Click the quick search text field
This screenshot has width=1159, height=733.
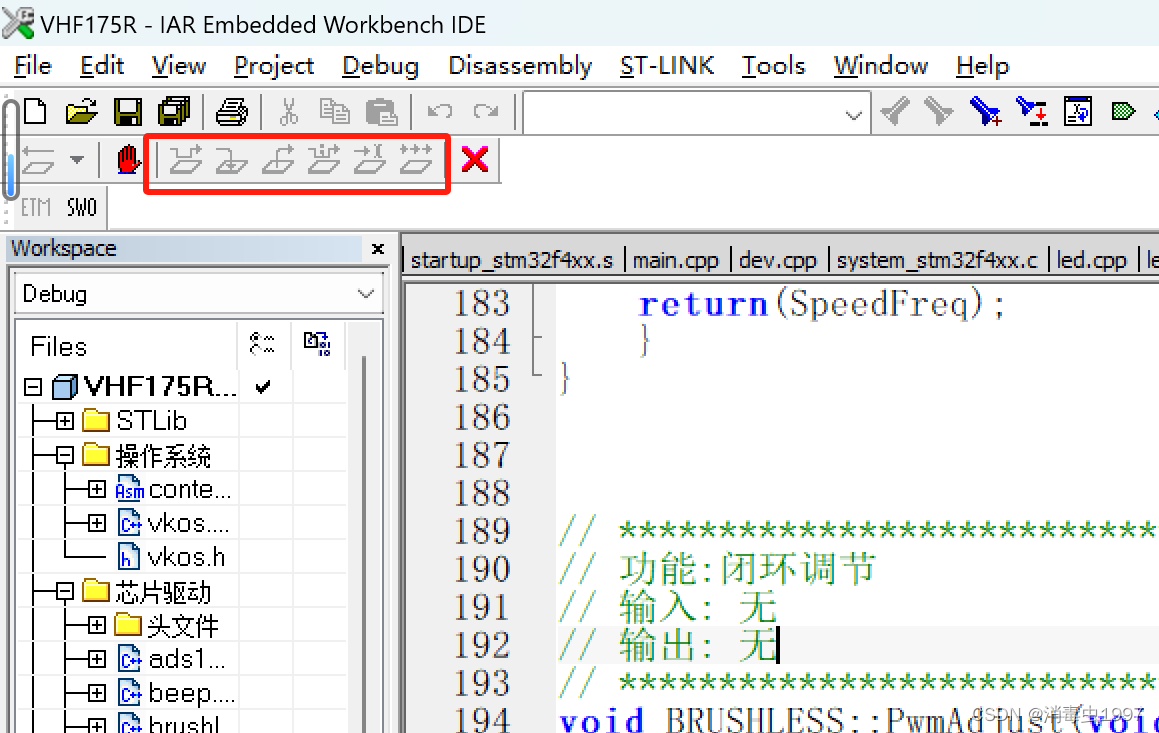(682, 114)
